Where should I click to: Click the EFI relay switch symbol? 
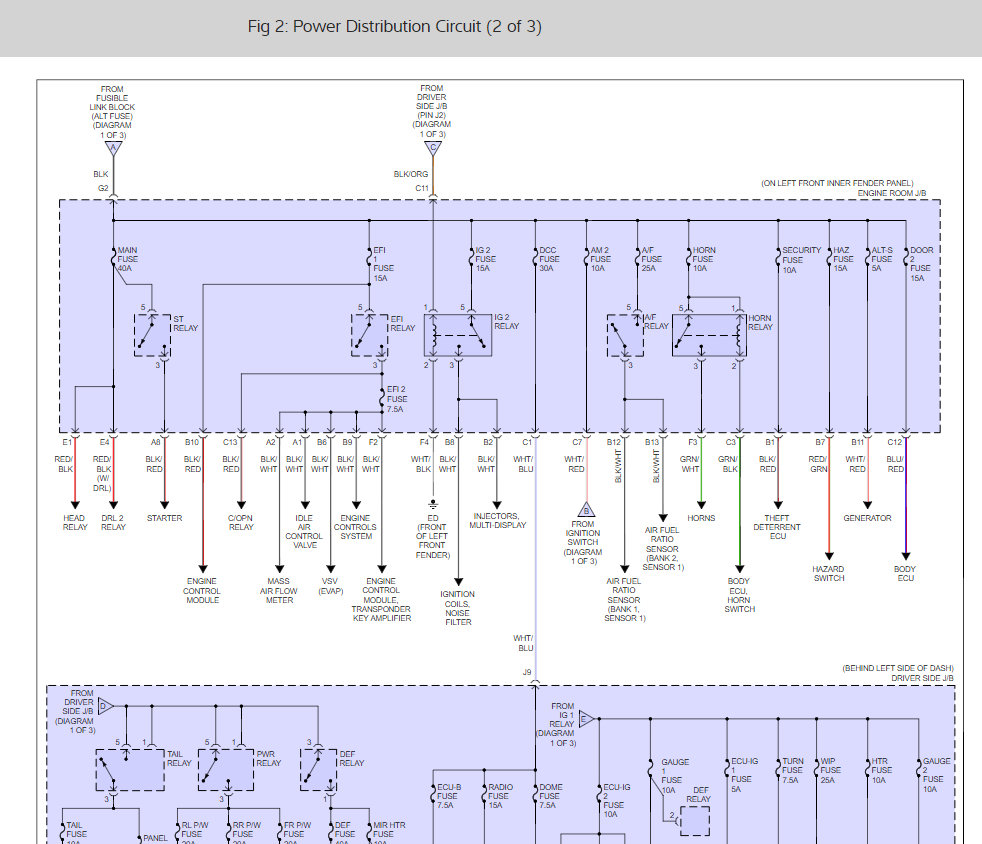(370, 336)
